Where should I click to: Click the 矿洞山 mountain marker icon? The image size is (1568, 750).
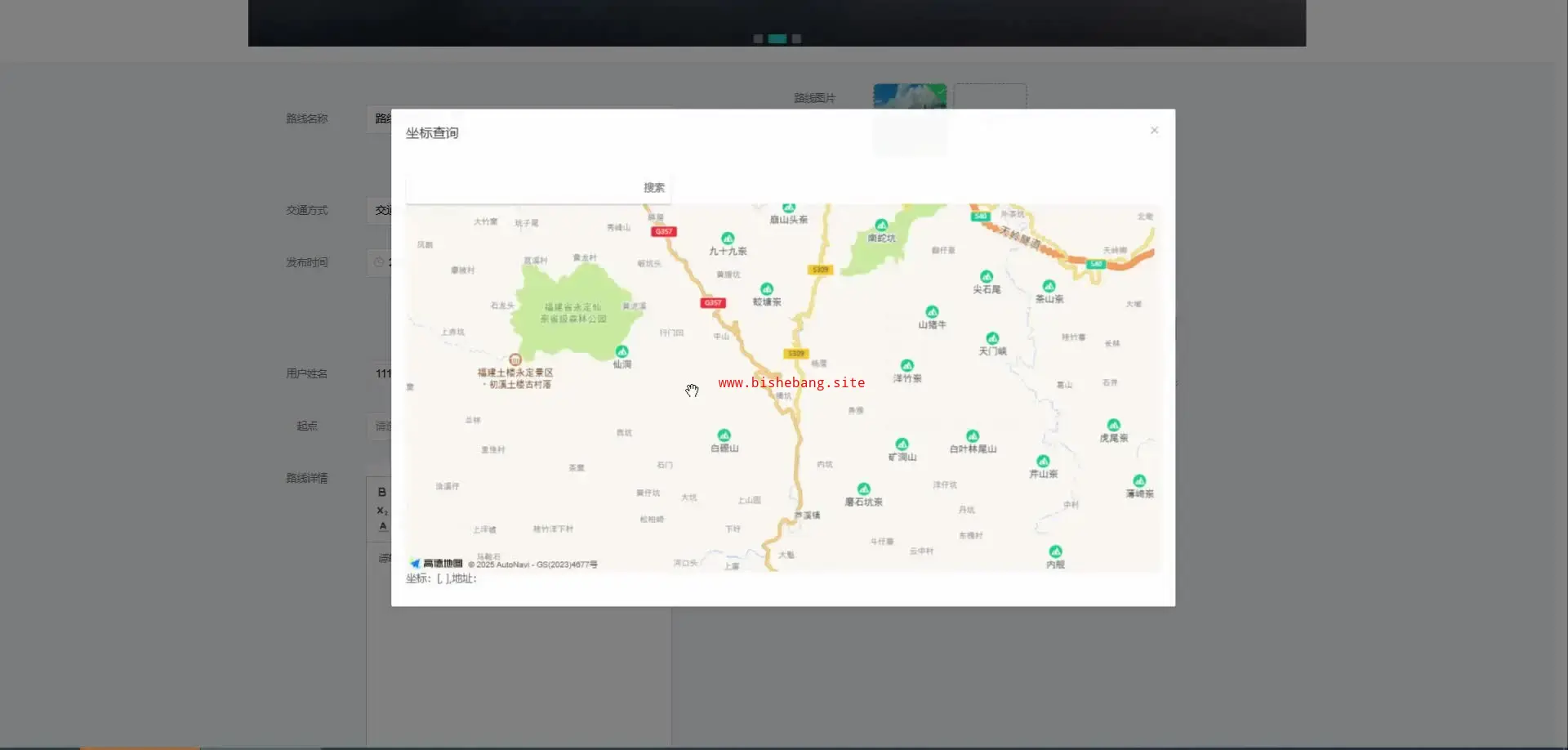(902, 444)
